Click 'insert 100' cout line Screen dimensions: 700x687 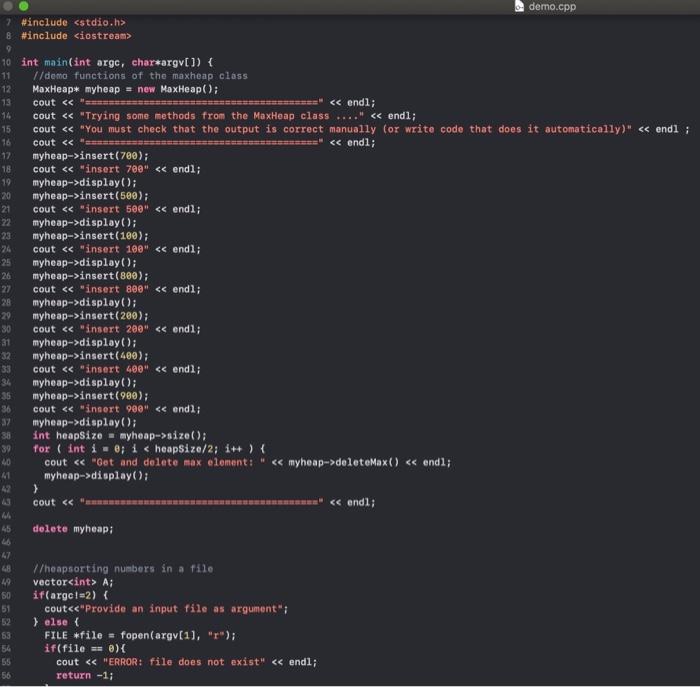pyautogui.click(x=117, y=249)
